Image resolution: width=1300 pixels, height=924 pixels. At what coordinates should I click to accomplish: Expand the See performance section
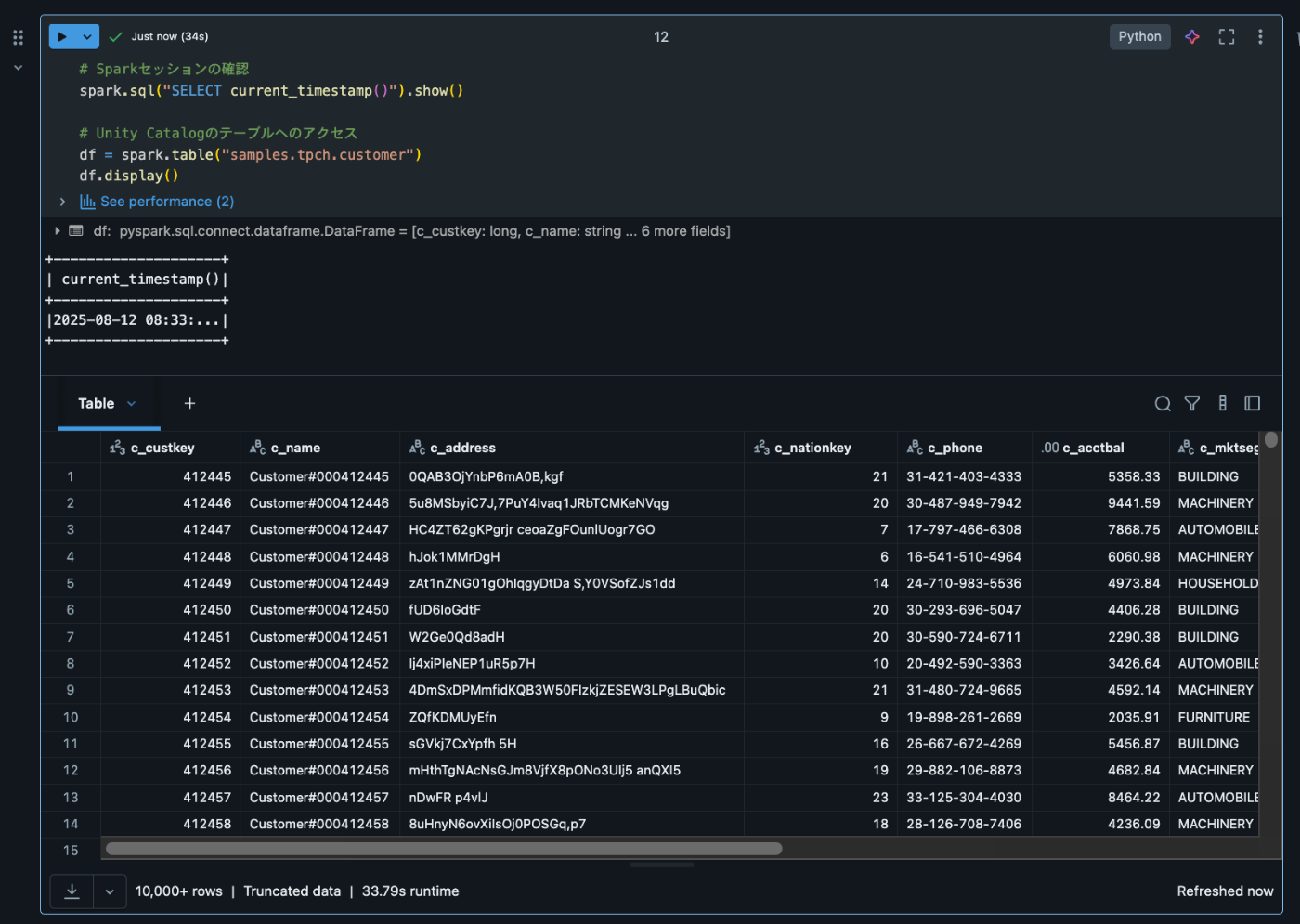click(62, 202)
